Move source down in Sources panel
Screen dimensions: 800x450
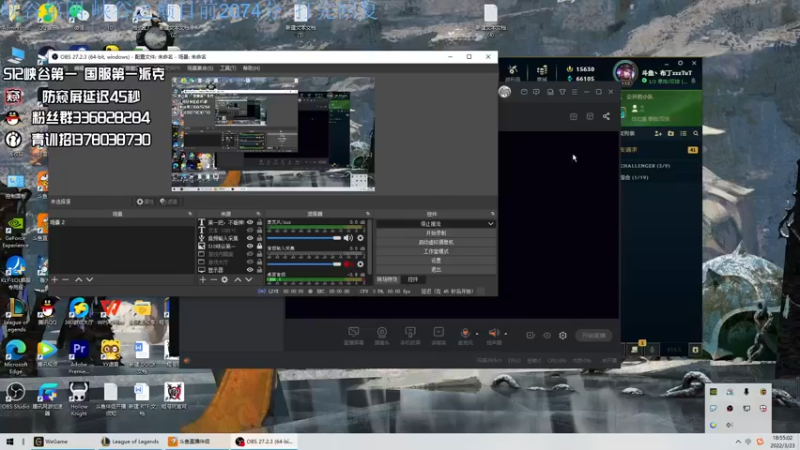click(248, 280)
